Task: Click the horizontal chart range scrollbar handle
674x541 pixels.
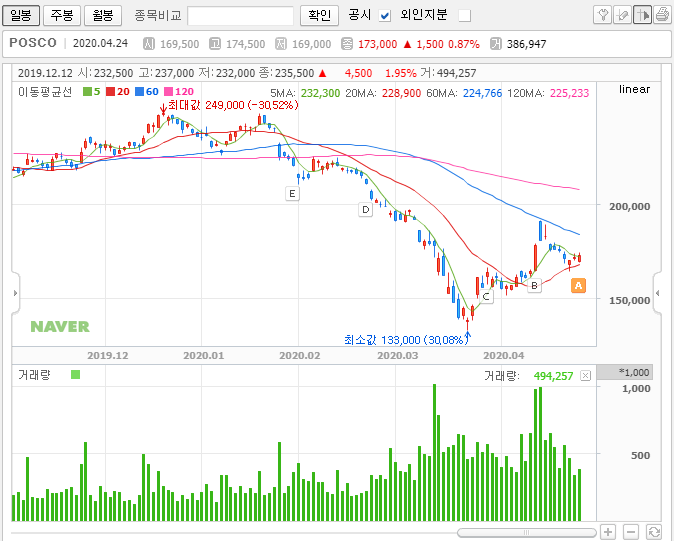Action: coord(527,533)
